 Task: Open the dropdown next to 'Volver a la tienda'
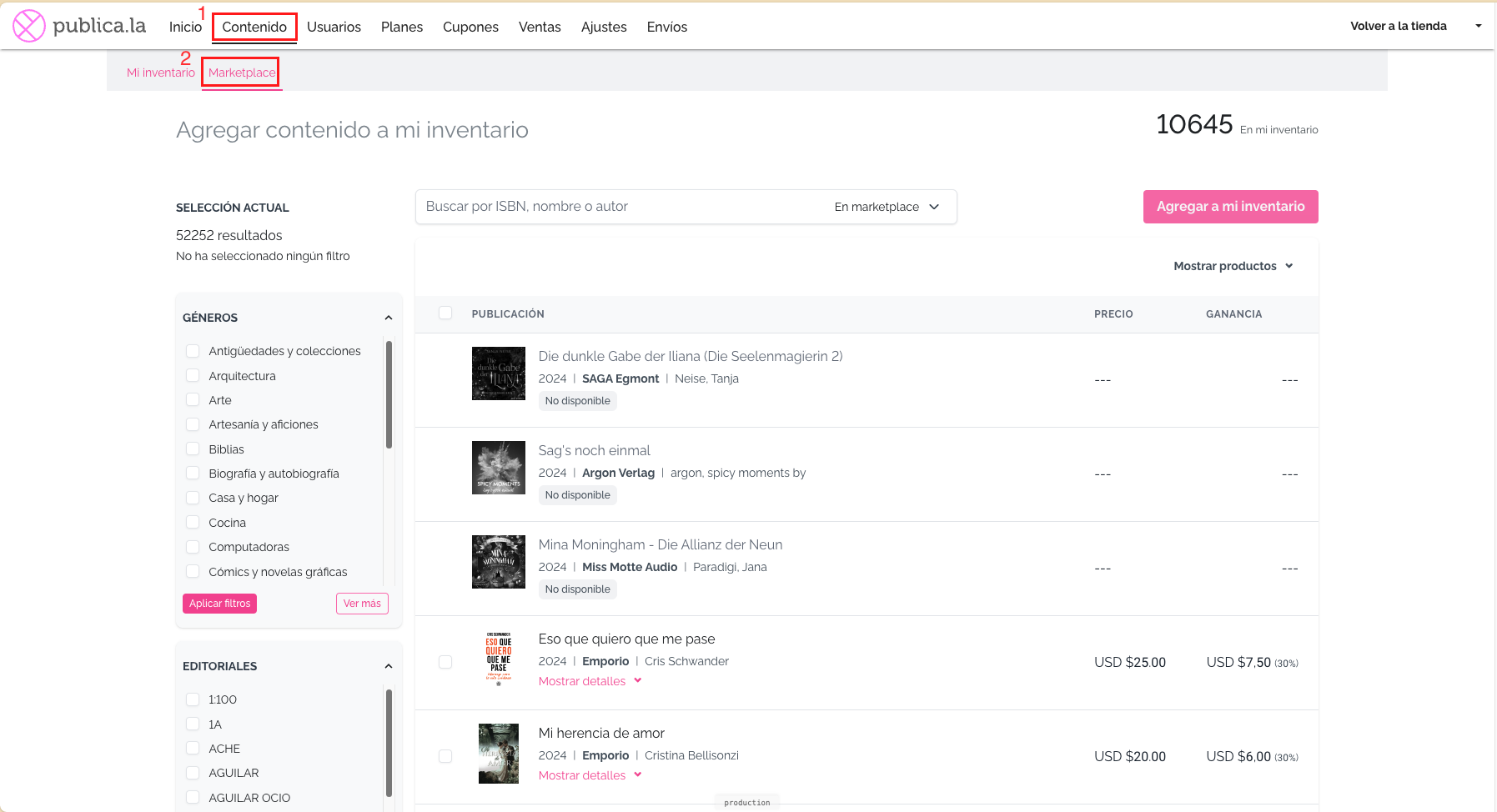tap(1478, 26)
